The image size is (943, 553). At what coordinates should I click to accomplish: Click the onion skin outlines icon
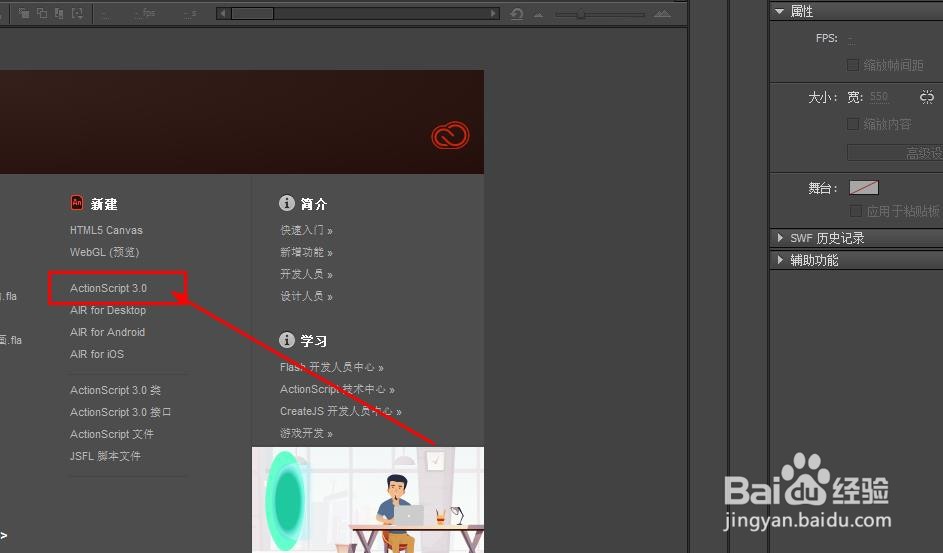click(x=42, y=13)
